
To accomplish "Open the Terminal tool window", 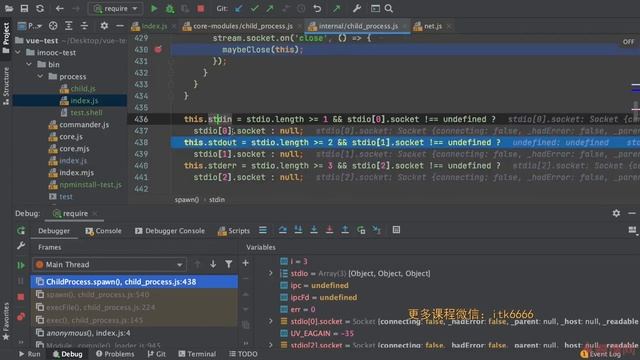I will pos(197,354).
